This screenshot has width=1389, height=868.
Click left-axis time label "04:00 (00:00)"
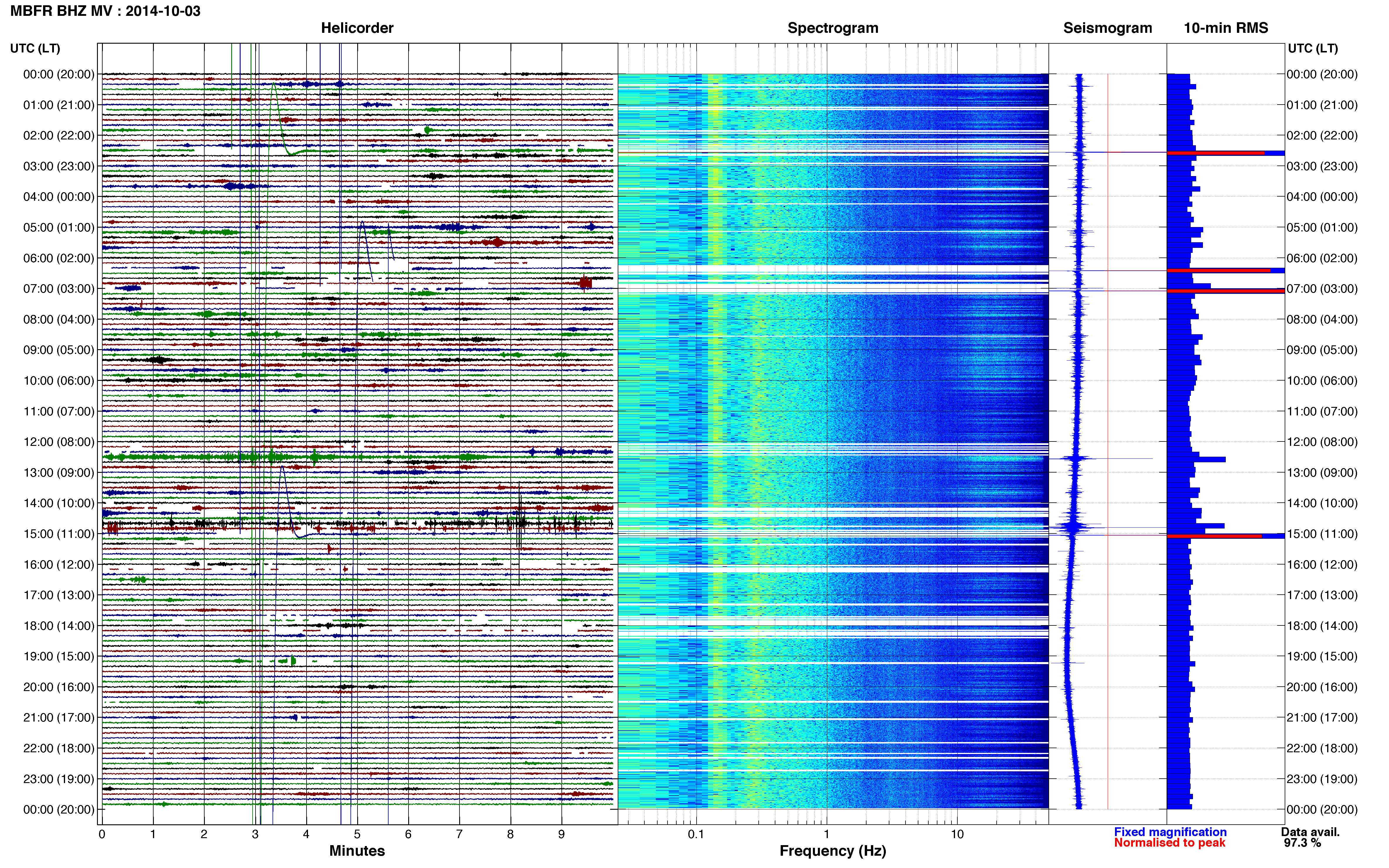(x=59, y=197)
